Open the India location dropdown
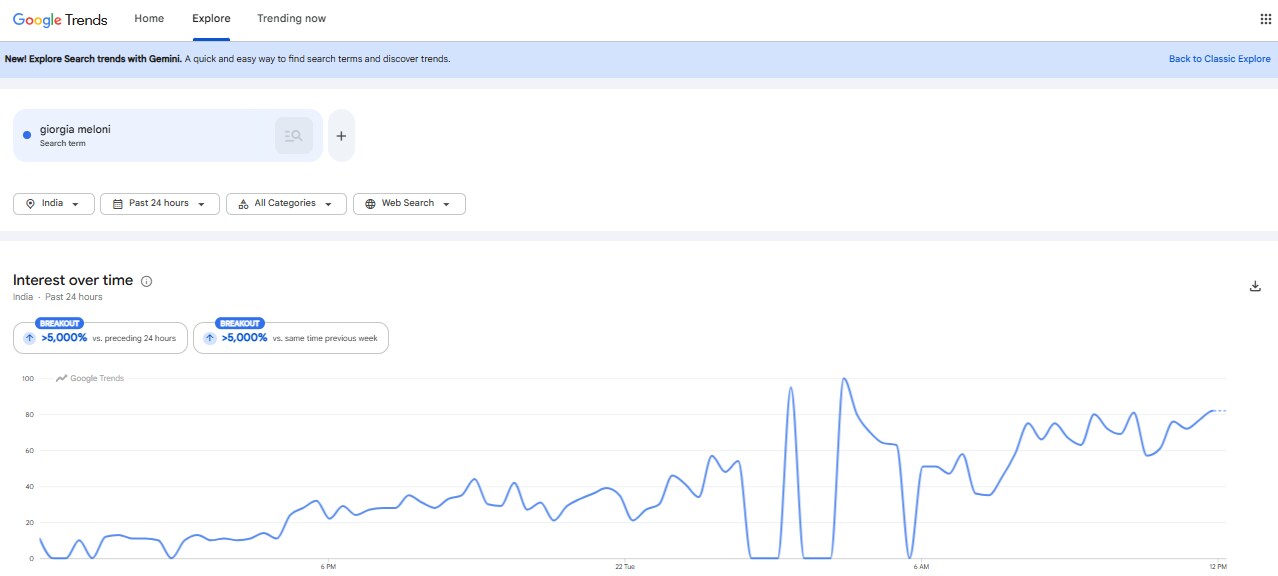 54,204
